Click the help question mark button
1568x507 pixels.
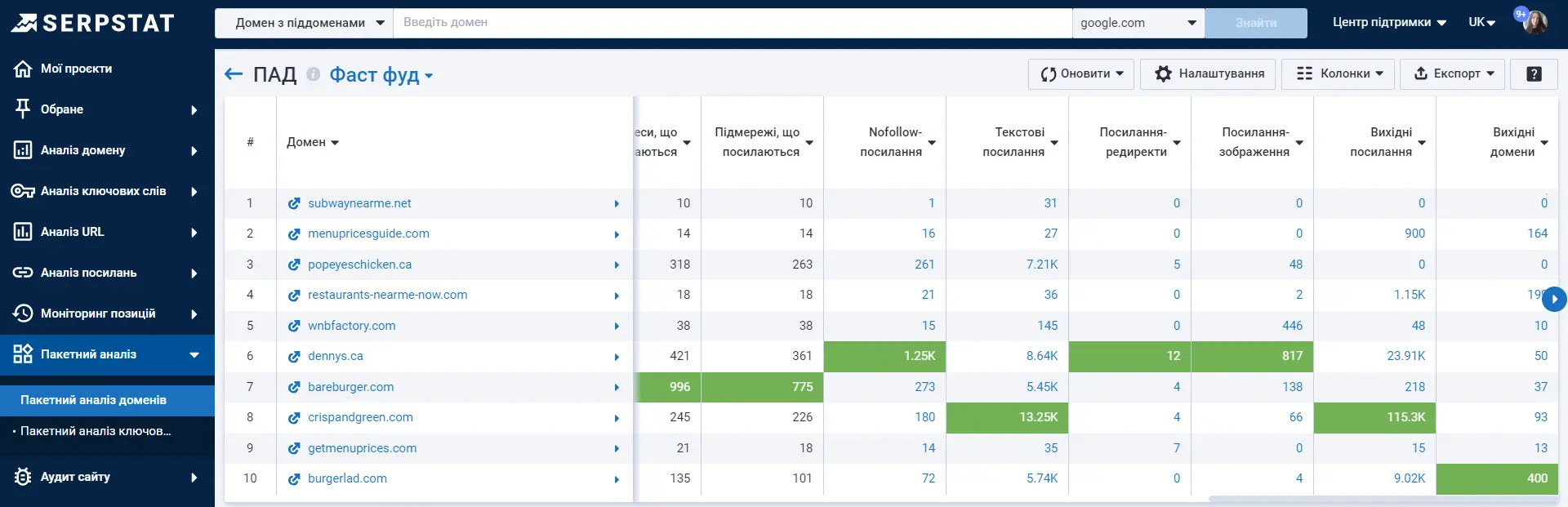1534,73
